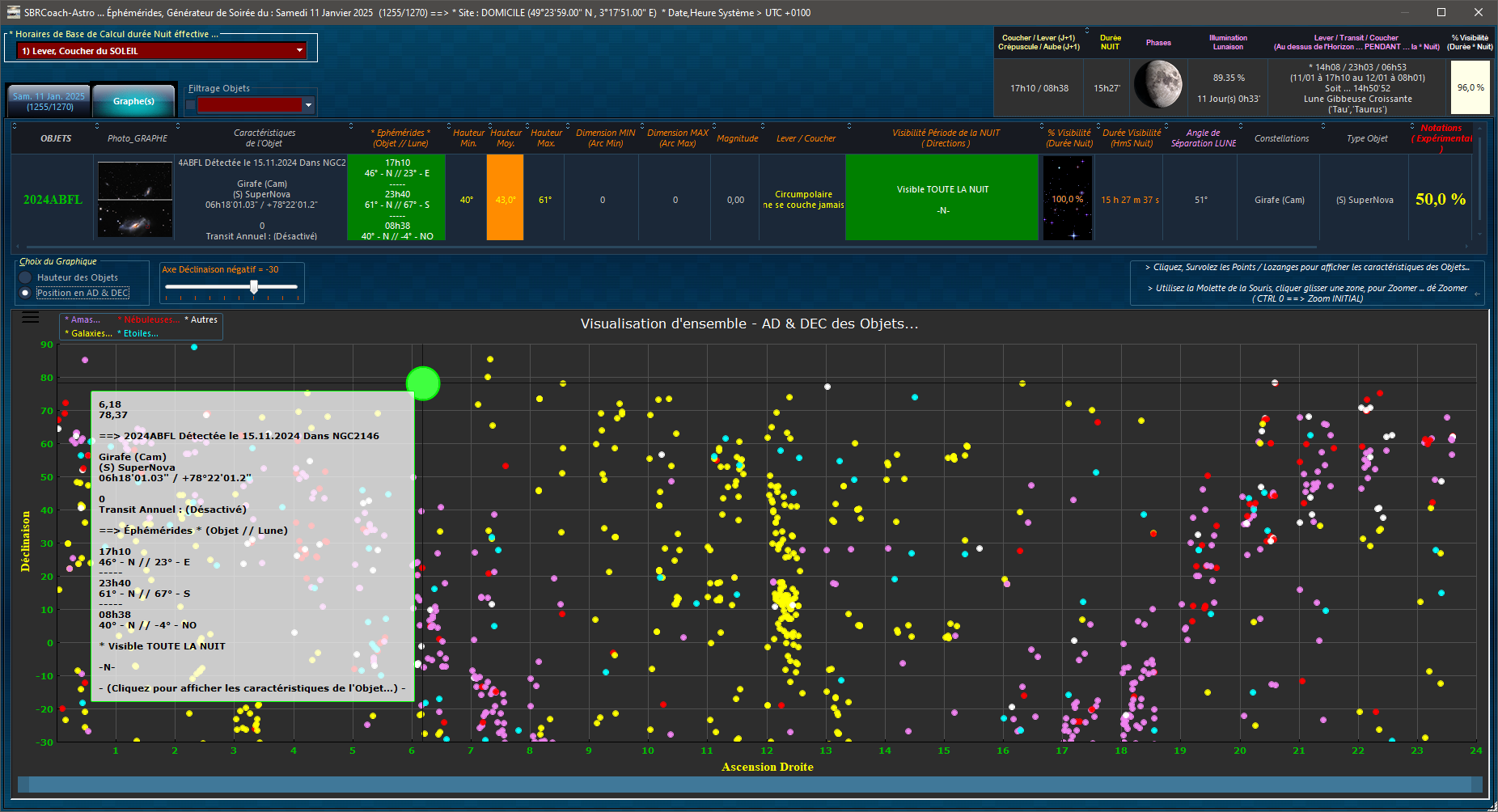Click the small arrow in the hints panel corner

1477,294
